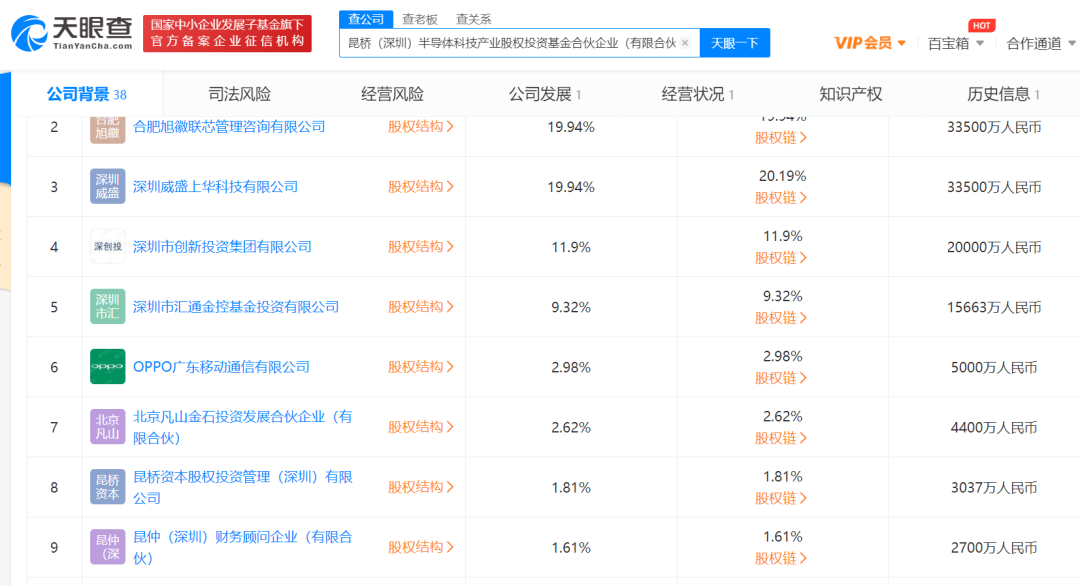
Task: Switch to the 公司背景 tab
Action: tap(86, 94)
